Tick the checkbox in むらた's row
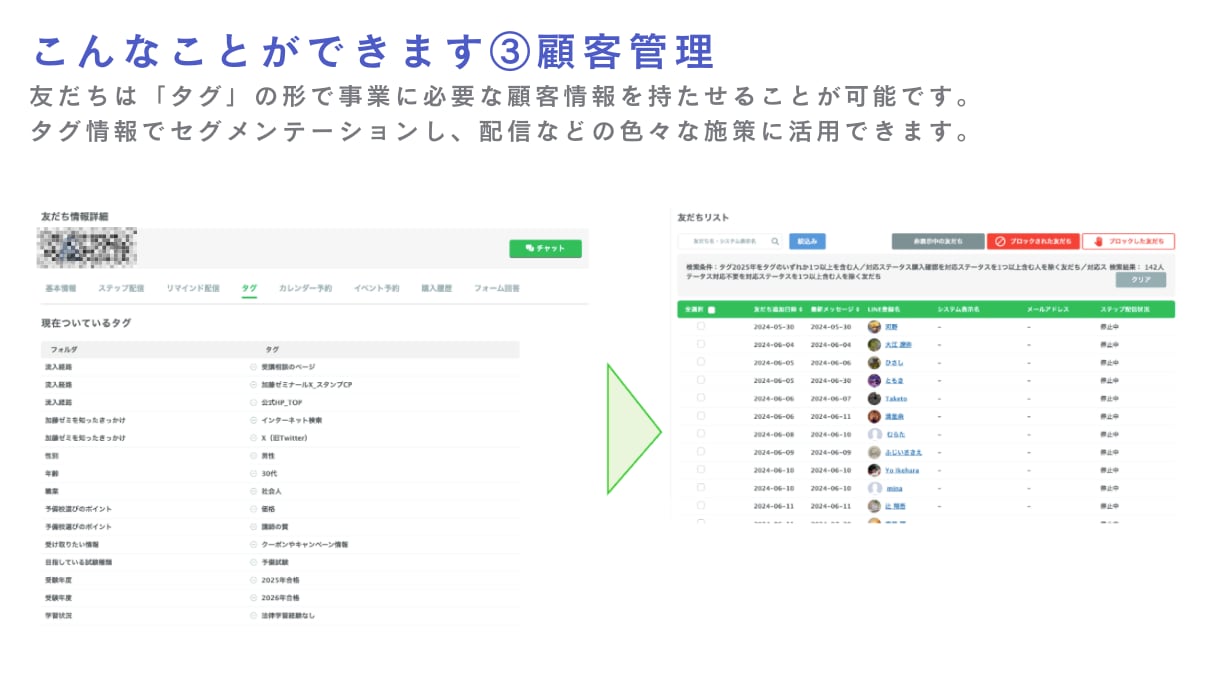Viewport: 1220px width, 686px height. pyautogui.click(x=701, y=435)
